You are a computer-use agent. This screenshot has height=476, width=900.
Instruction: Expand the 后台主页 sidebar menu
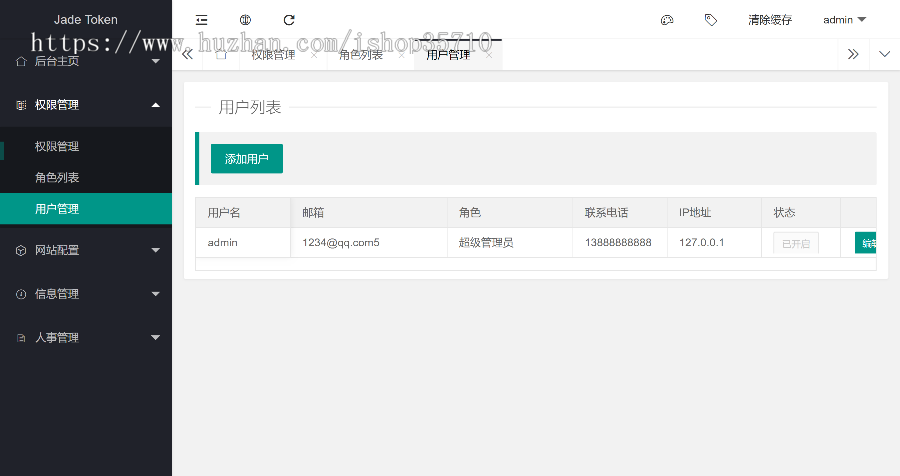pyautogui.click(x=86, y=61)
